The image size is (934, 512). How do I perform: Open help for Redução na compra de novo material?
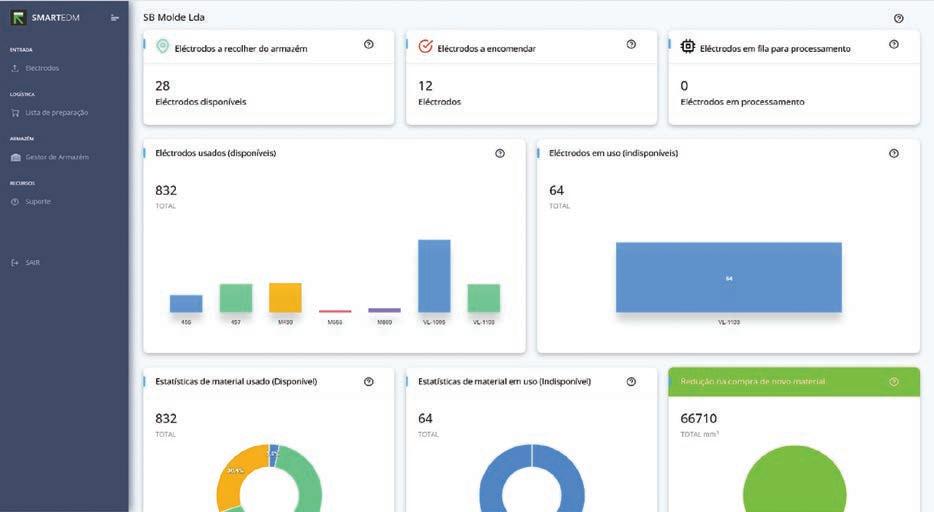[x=893, y=382]
